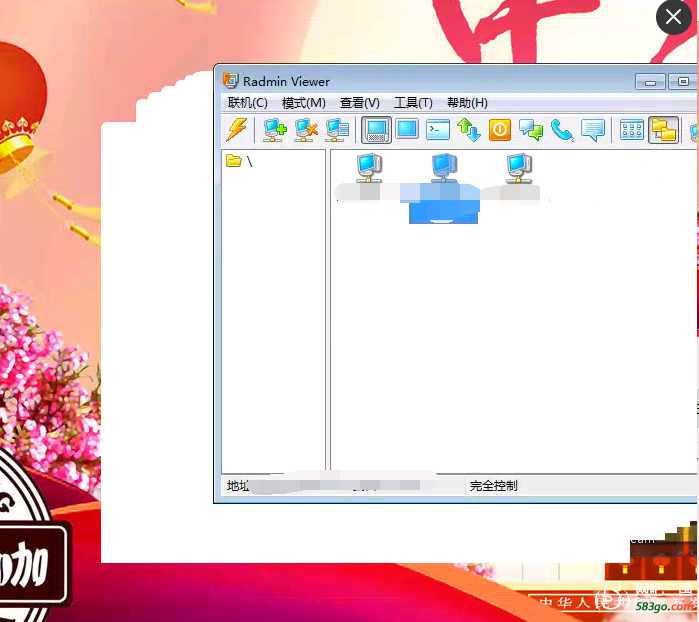The width and height of the screenshot is (699, 622).
Task: Click the Radmin Viewer title bar icon
Action: click(x=230, y=81)
